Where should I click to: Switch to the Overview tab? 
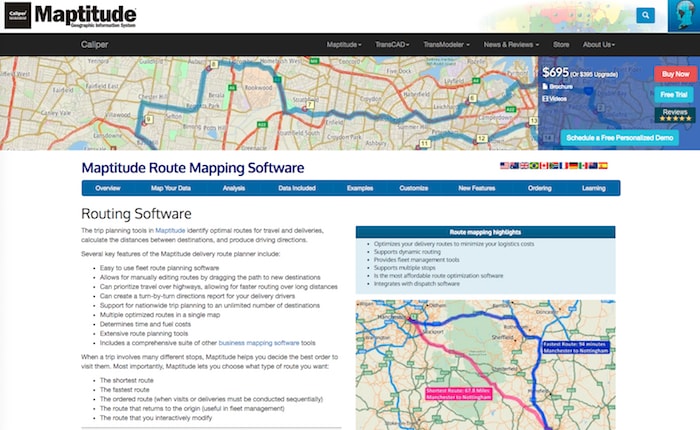pyautogui.click(x=108, y=188)
